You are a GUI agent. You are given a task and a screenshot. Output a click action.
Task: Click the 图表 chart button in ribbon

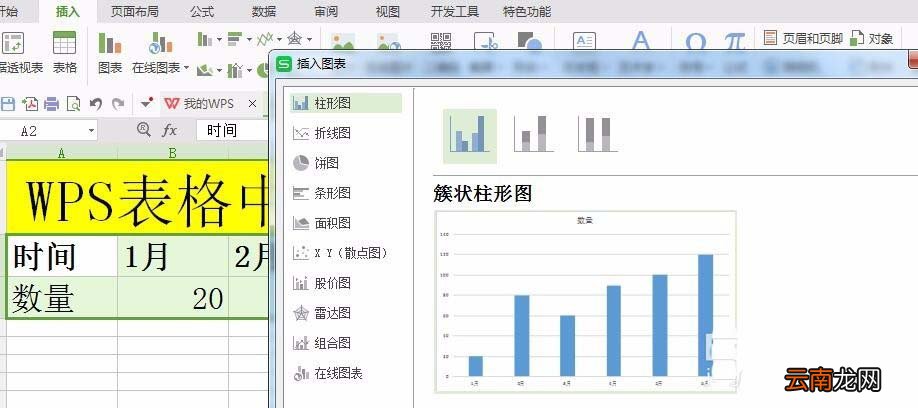tap(109, 53)
